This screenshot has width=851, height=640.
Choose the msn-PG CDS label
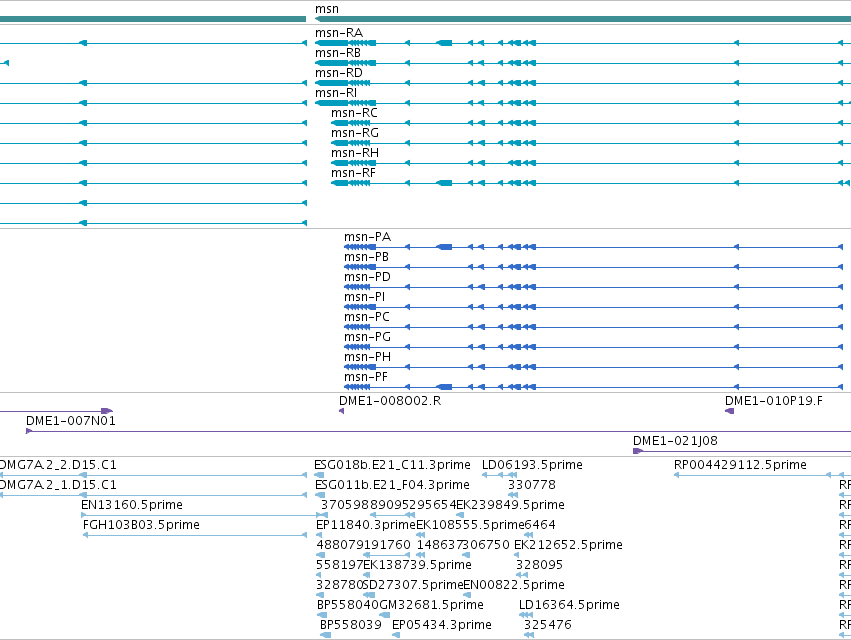[x=367, y=337]
